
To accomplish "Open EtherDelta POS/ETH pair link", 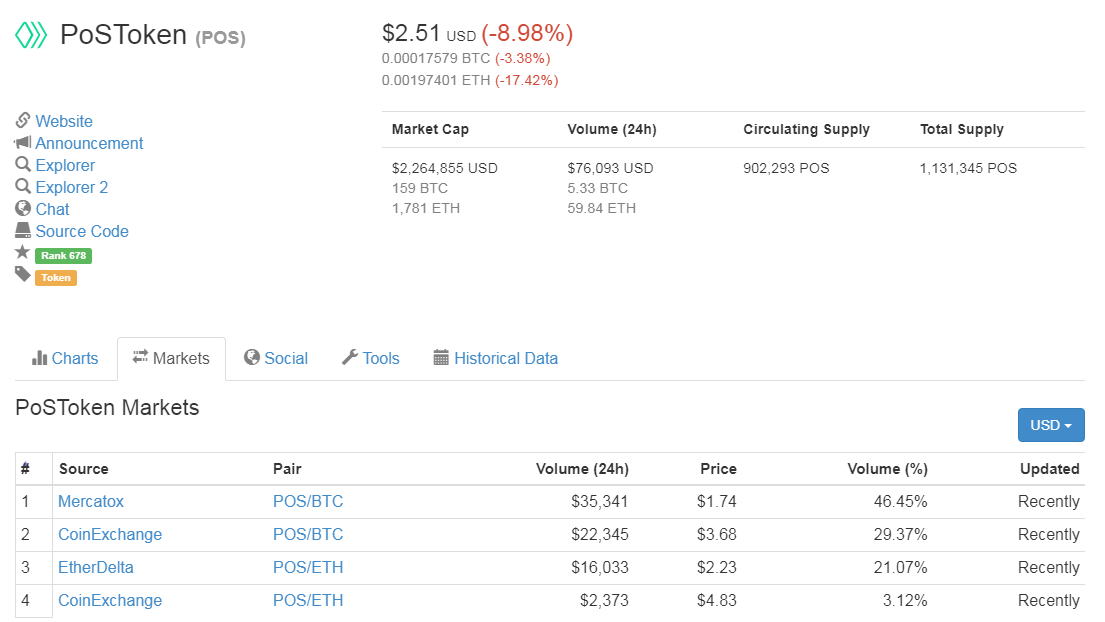I will [x=308, y=568].
